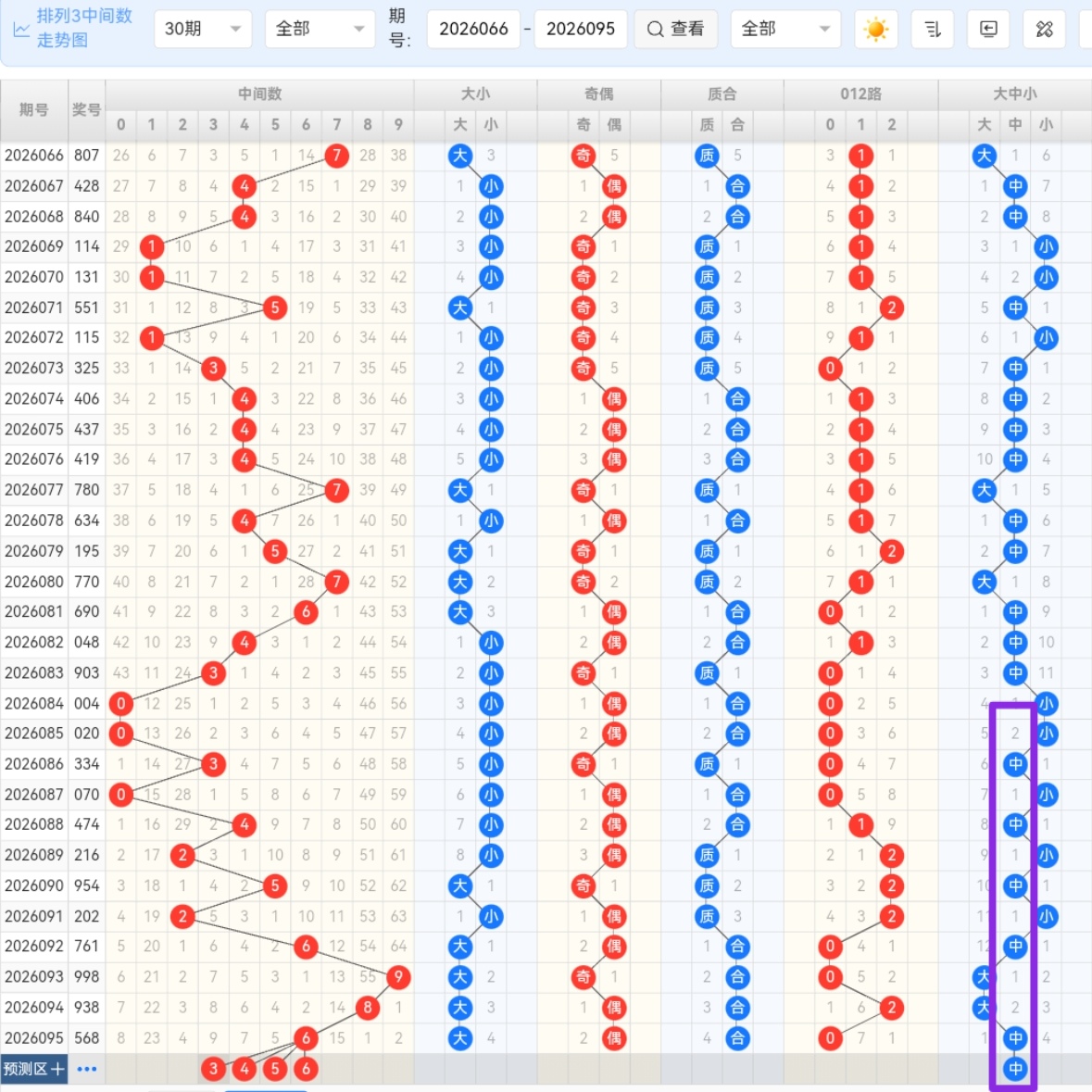The image size is (1092, 1092).
Task: Expand the first 全部 filter dropdown
Action: (x=320, y=30)
